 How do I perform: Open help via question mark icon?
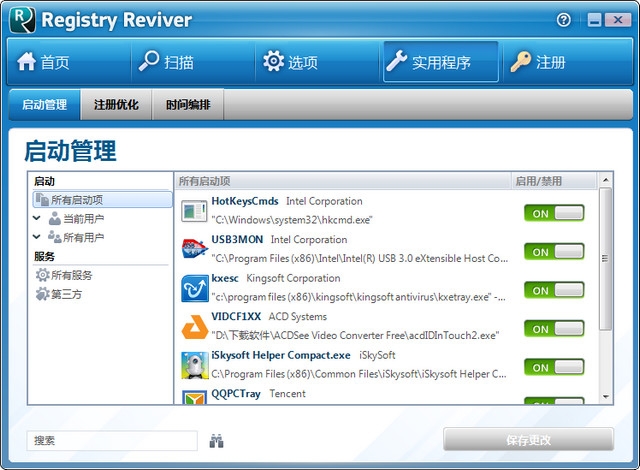click(x=564, y=20)
